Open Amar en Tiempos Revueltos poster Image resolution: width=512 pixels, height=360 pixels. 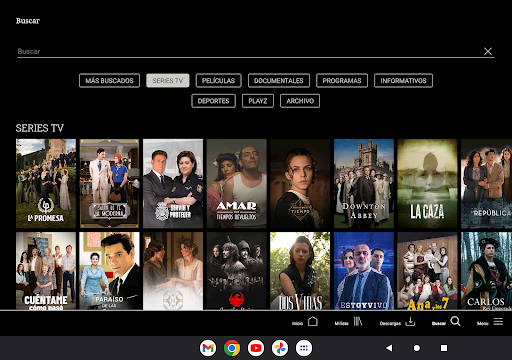[x=237, y=184]
